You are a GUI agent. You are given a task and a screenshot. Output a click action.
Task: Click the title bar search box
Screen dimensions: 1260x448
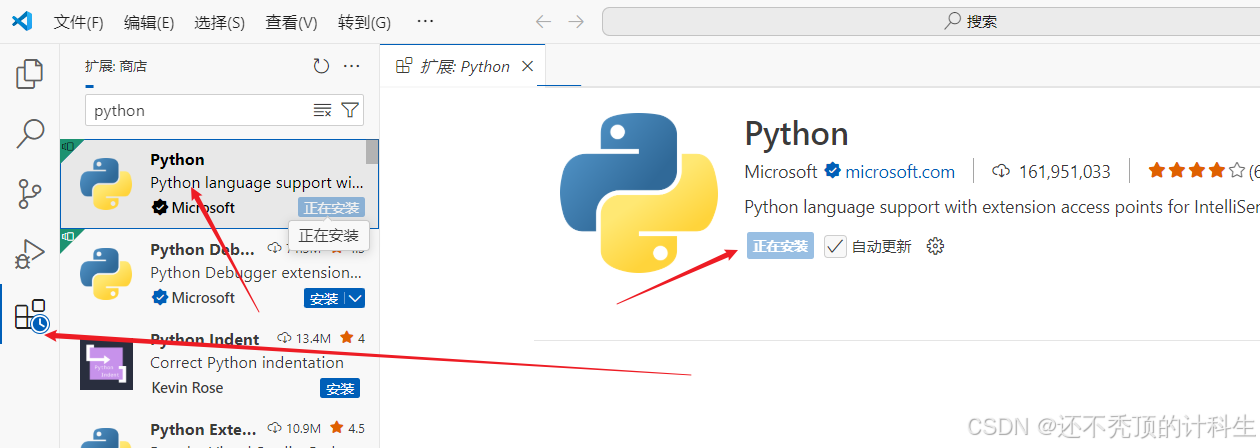928,21
